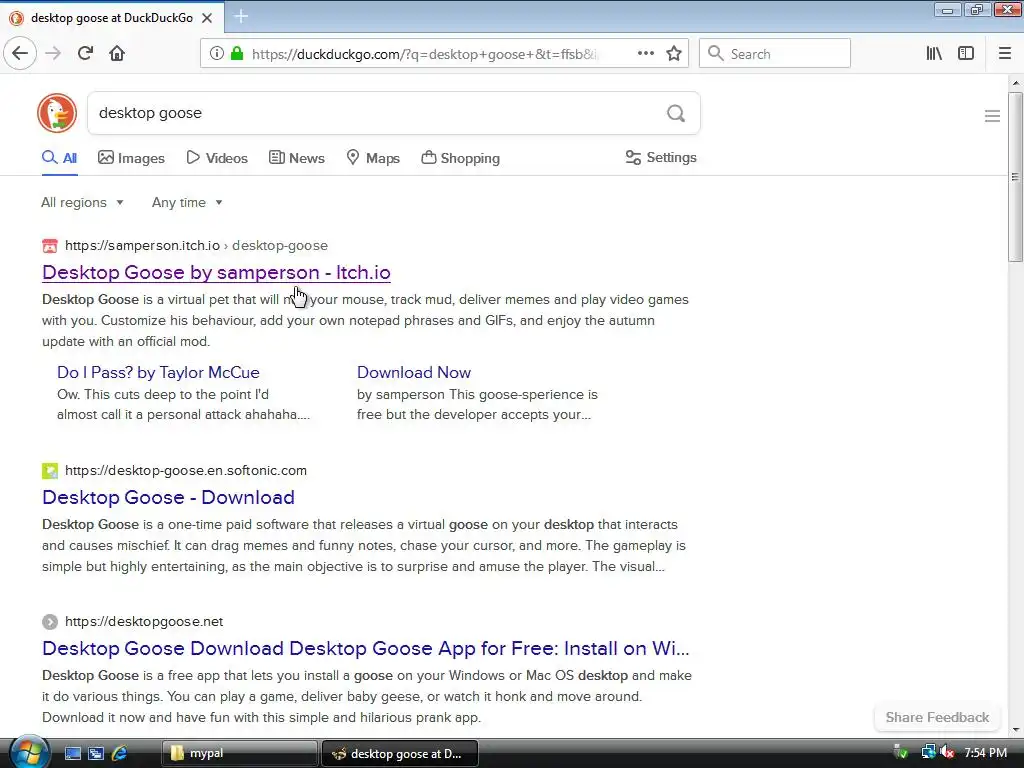1024x768 pixels.
Task: Click the desktopgoose.net URL text
Action: pyautogui.click(x=144, y=622)
